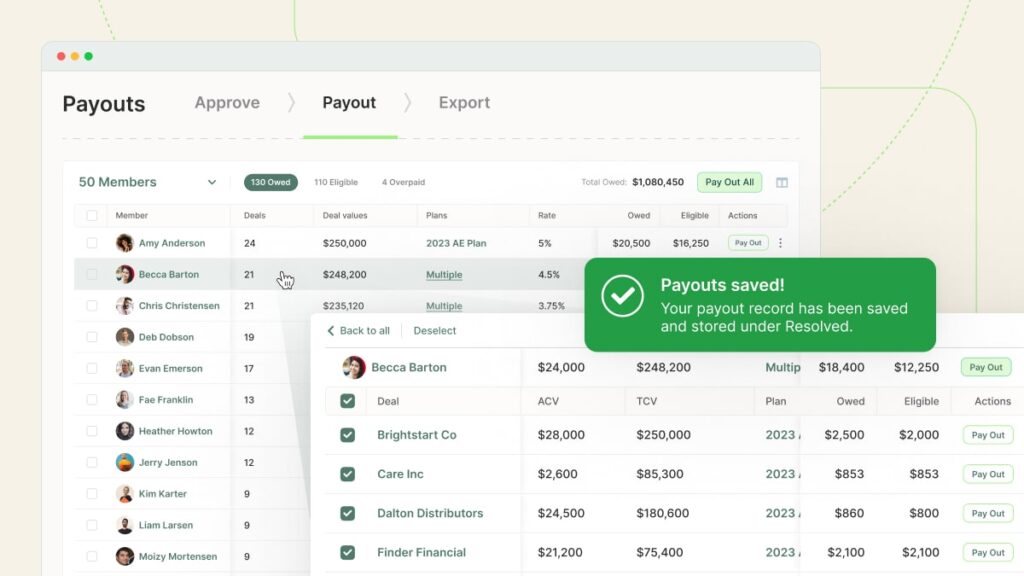Toggle the select-all checkbox in the Member header
The image size is (1024, 576).
tap(91, 216)
